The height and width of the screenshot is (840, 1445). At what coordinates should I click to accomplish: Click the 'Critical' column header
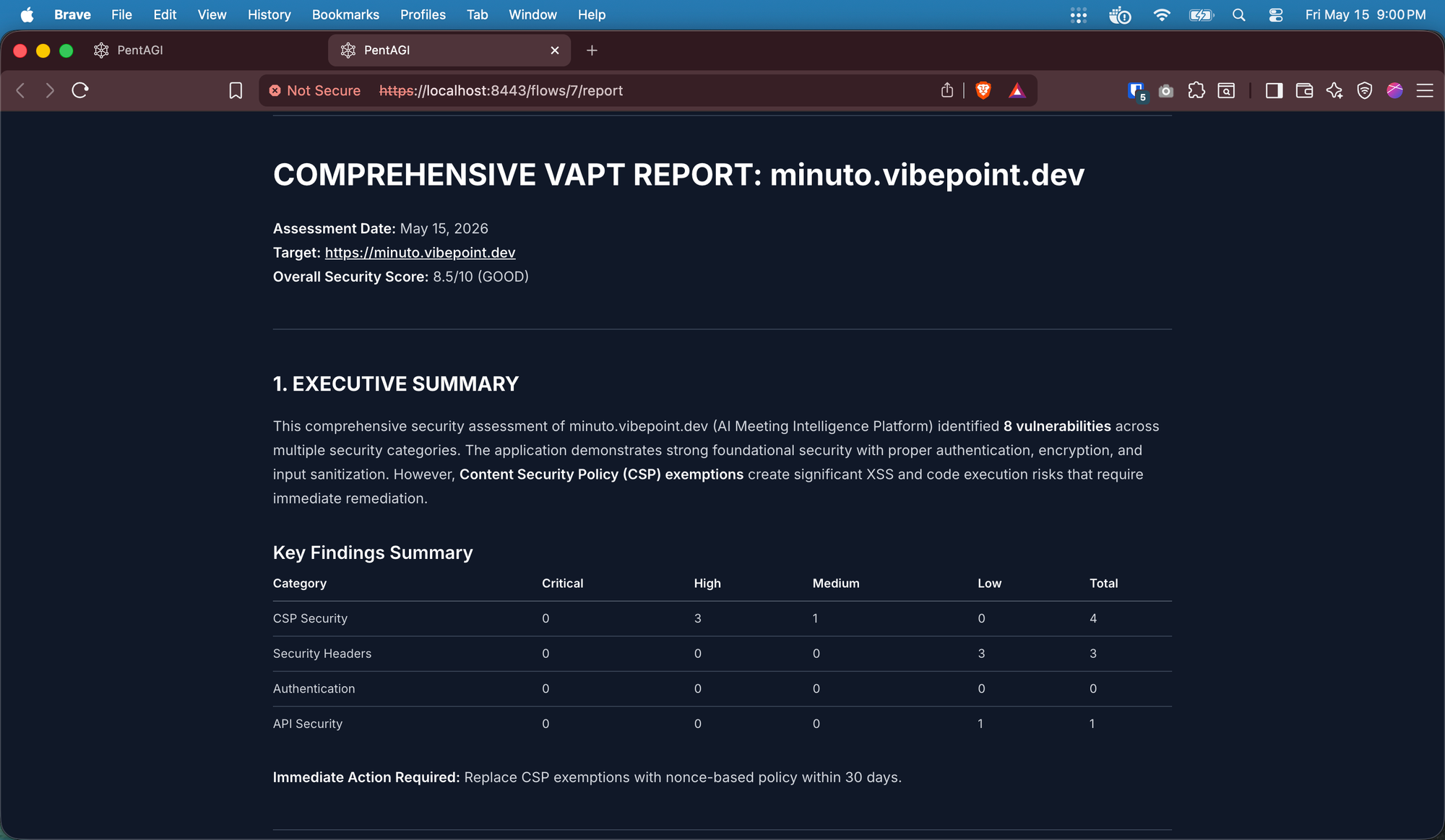(x=563, y=584)
